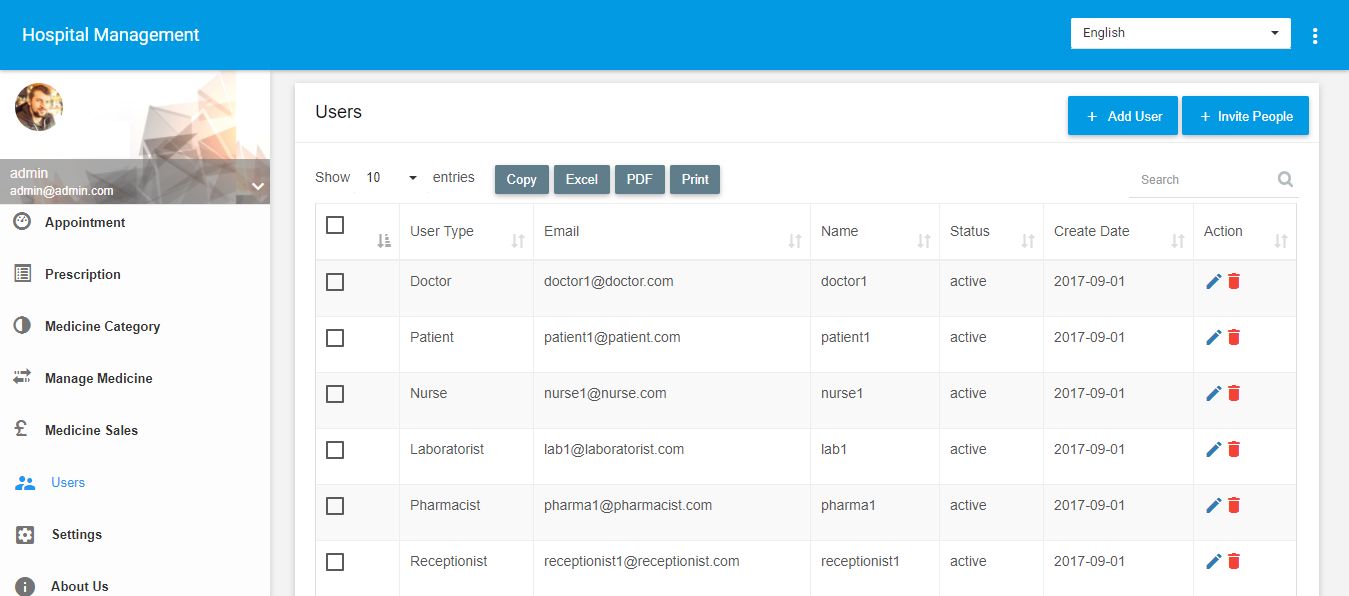Edit the patient1 user with pencil icon
This screenshot has height=596, width=1349.
pos(1214,338)
